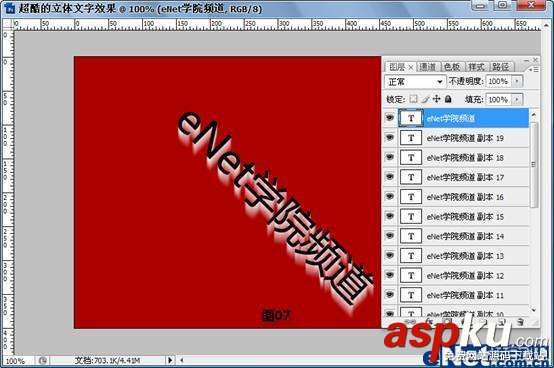Click the add layer mask icon
Viewport: 554px width, 368px height.
tap(447, 322)
